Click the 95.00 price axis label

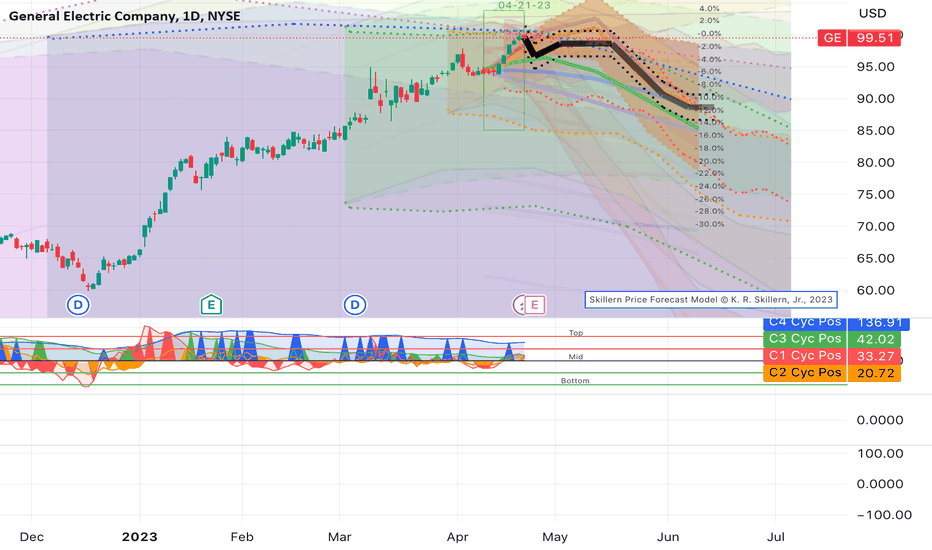point(876,67)
